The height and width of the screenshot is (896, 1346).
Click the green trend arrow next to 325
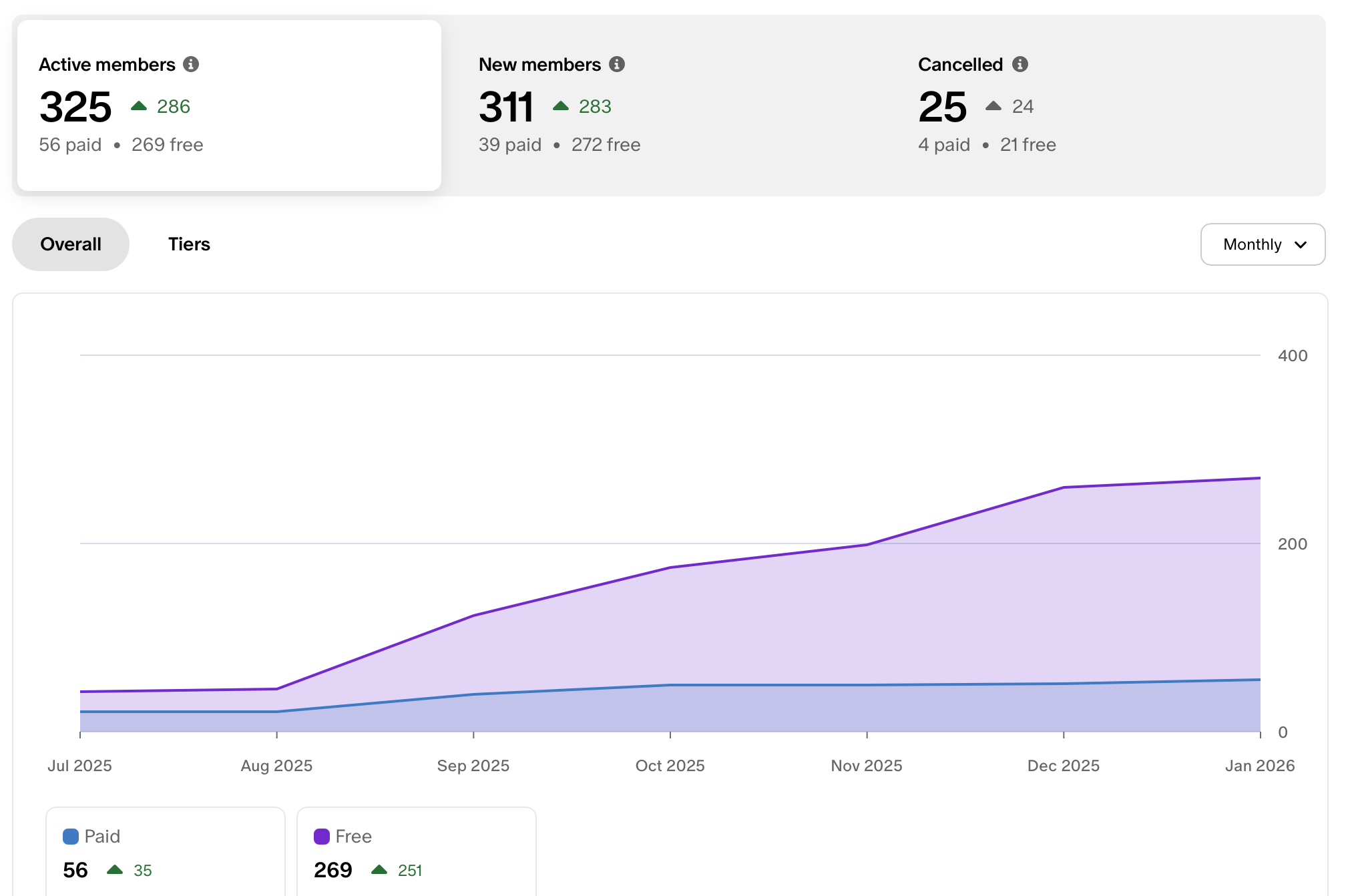(x=139, y=105)
